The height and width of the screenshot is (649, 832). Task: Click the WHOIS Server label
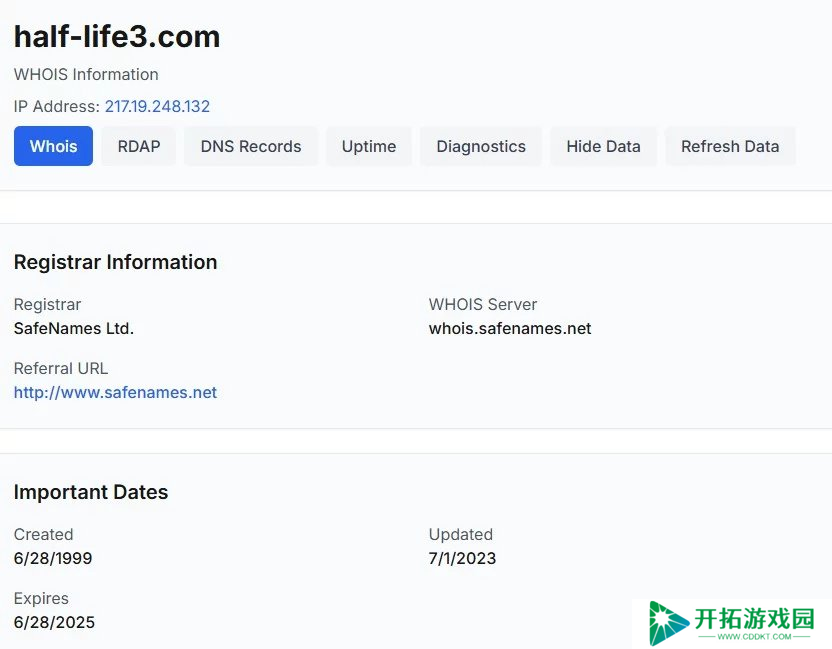click(x=483, y=304)
